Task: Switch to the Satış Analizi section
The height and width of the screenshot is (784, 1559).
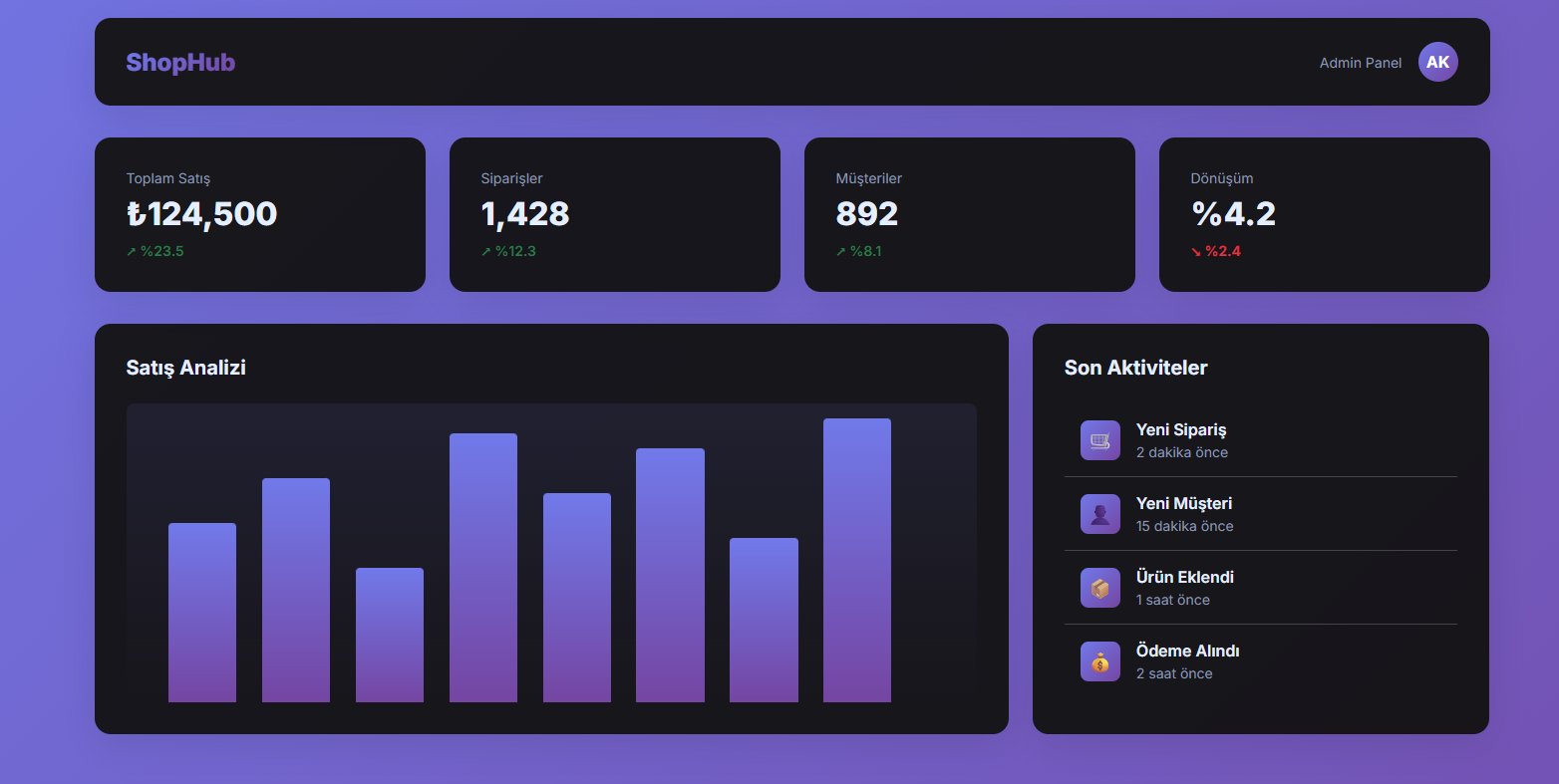Action: (185, 368)
